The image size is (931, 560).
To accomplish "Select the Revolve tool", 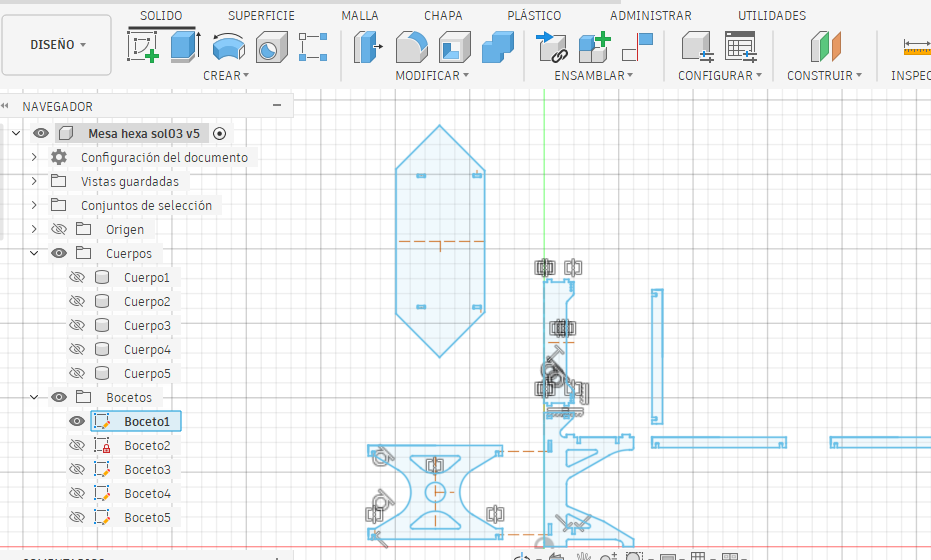I will click(229, 47).
